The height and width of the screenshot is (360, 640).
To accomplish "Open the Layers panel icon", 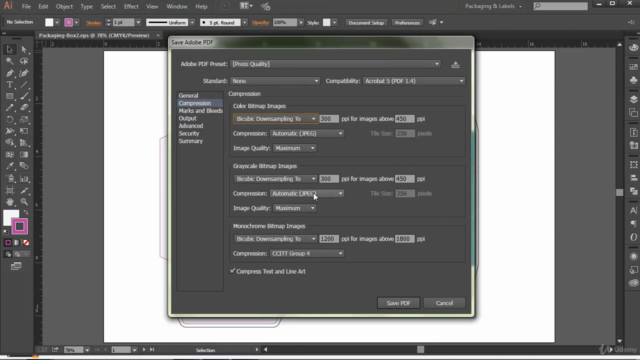I will [x=633, y=99].
